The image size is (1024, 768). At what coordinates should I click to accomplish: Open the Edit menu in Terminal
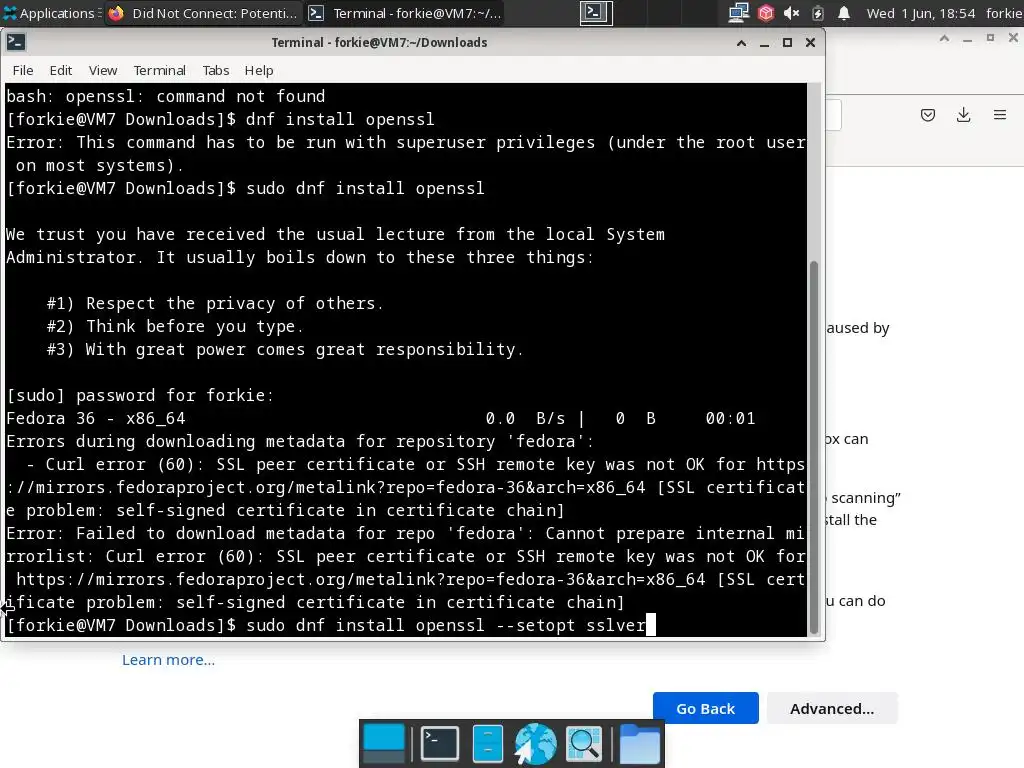coord(61,71)
